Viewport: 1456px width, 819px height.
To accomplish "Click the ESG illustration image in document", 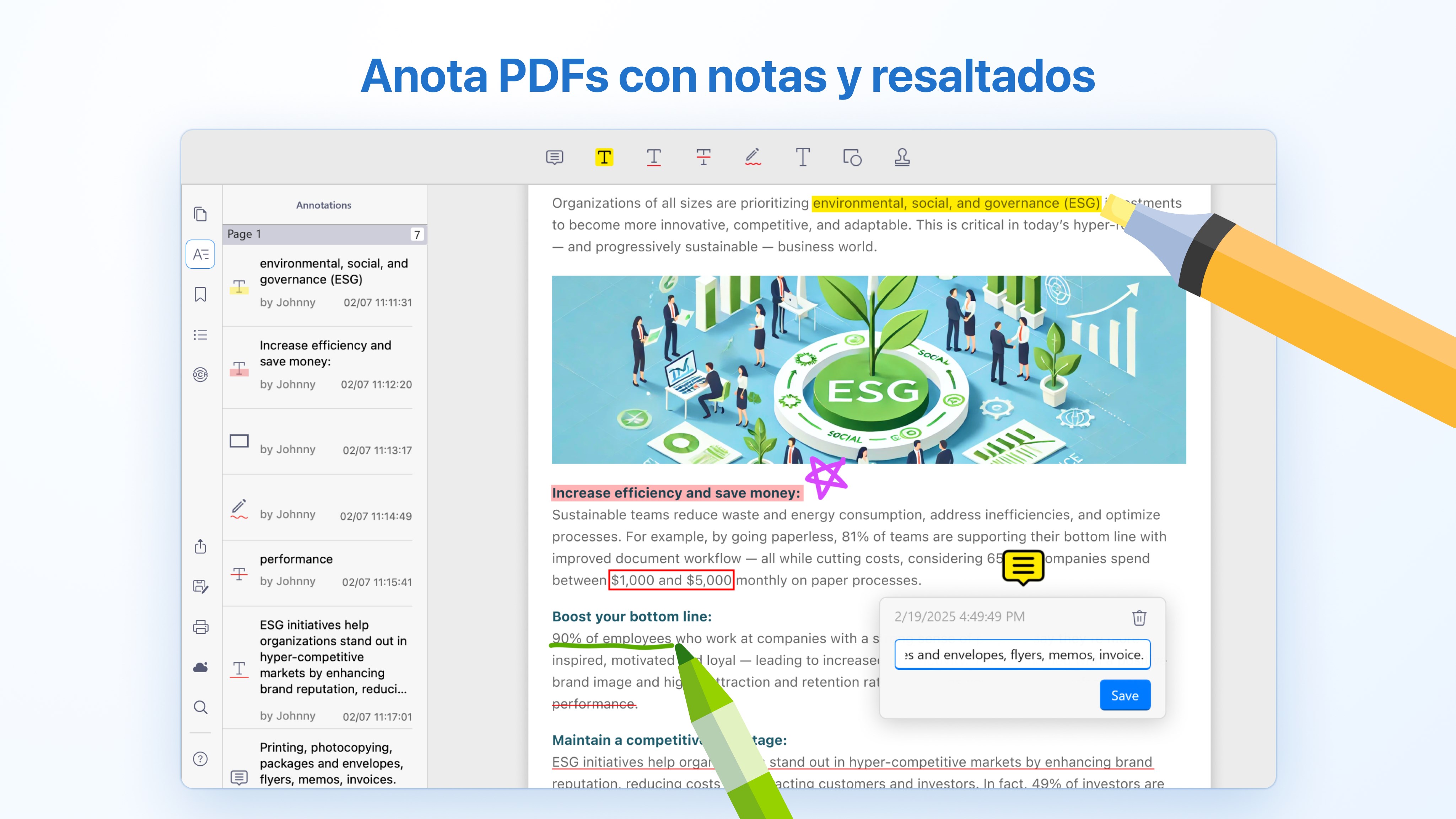I will click(869, 370).
